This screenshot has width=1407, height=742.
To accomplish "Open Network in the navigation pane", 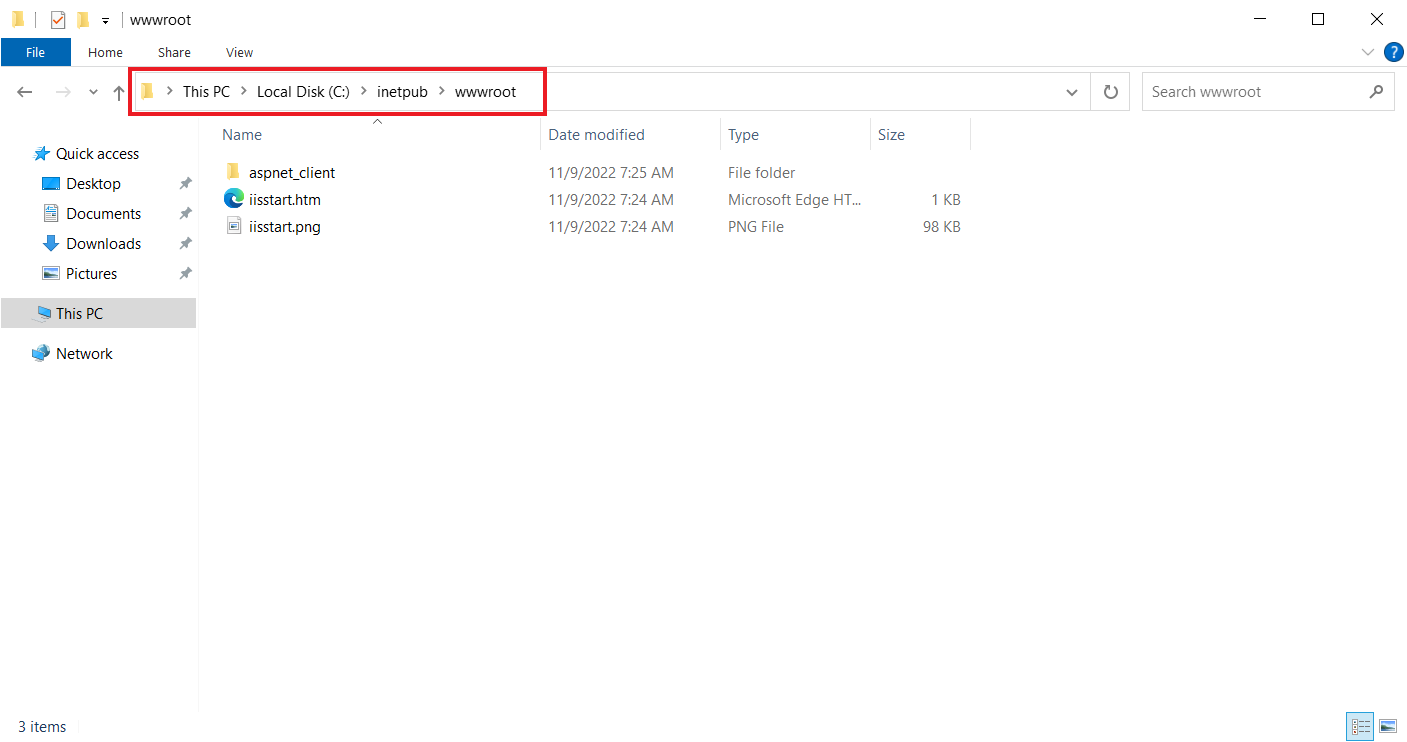I will (x=84, y=353).
